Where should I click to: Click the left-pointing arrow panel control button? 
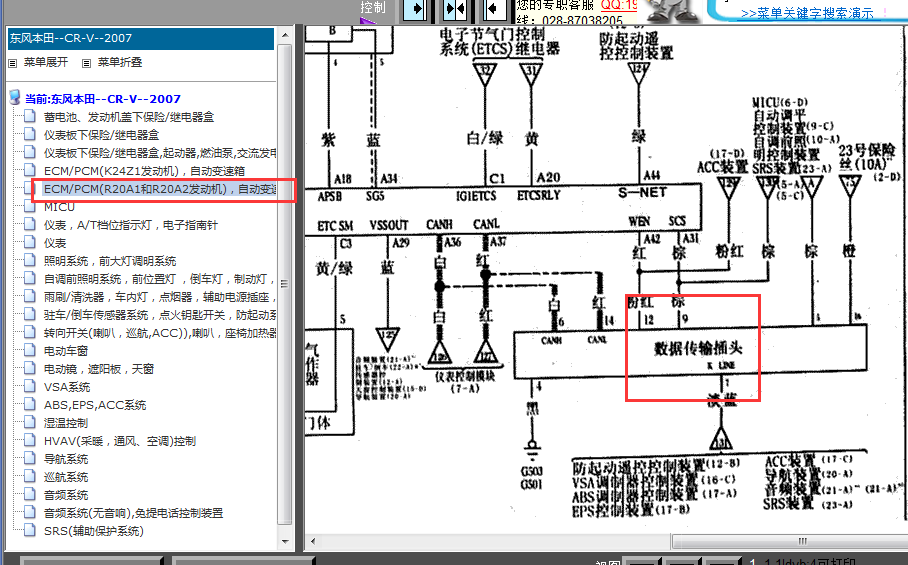click(x=493, y=9)
